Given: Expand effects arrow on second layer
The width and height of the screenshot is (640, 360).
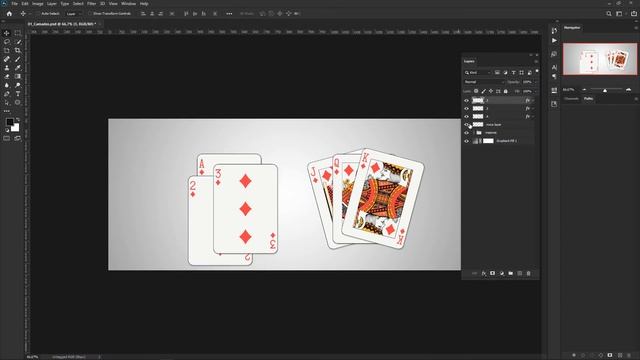Looking at the screenshot, I should (533, 109).
